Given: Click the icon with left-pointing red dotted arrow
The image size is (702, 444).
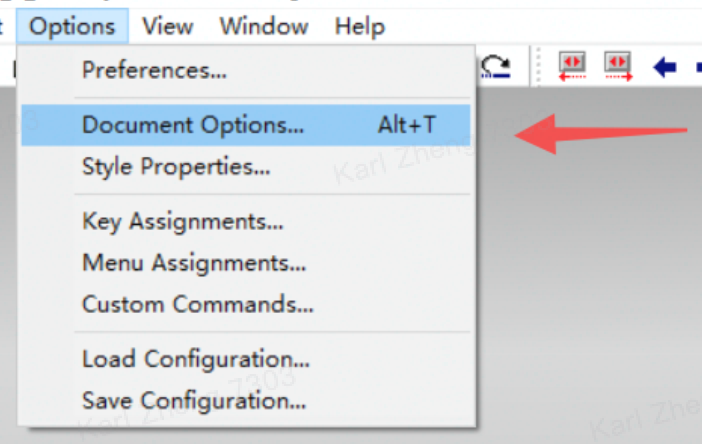Looking at the screenshot, I should (x=572, y=66).
